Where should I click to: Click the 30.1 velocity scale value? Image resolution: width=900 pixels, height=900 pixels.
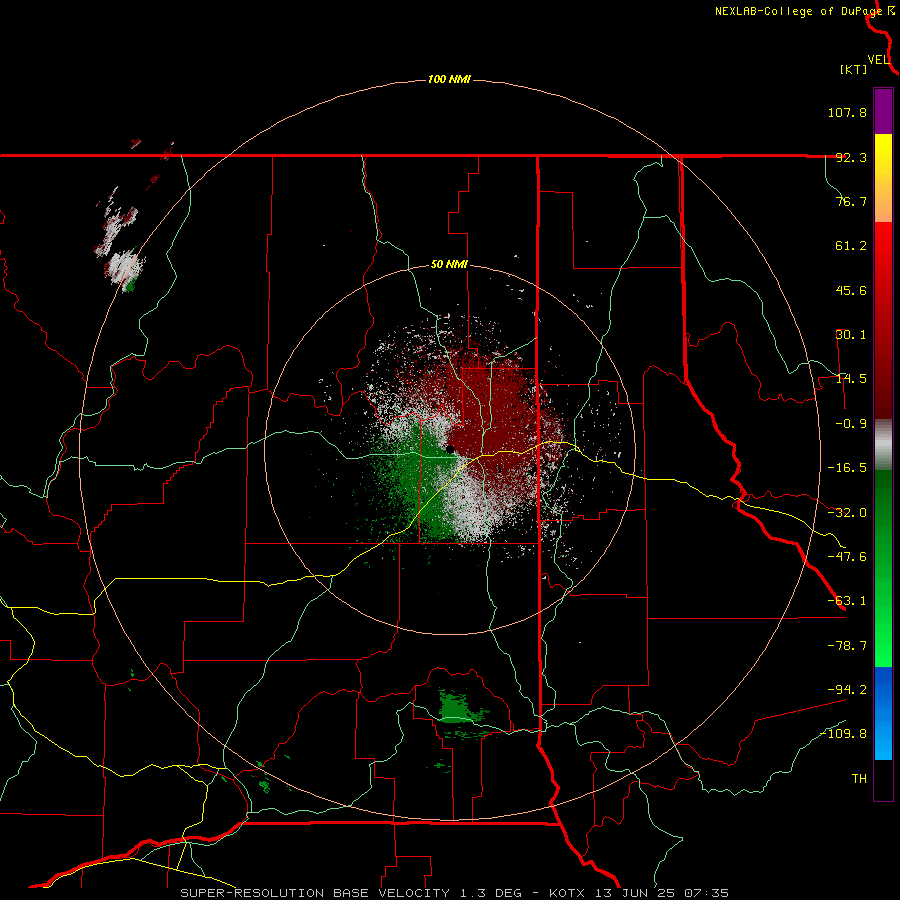pyautogui.click(x=851, y=335)
